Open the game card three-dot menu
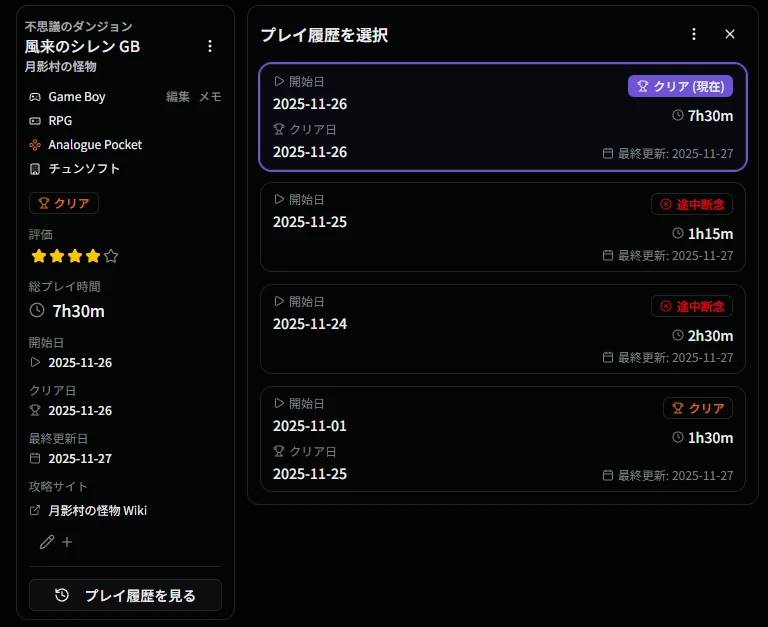 coord(210,46)
